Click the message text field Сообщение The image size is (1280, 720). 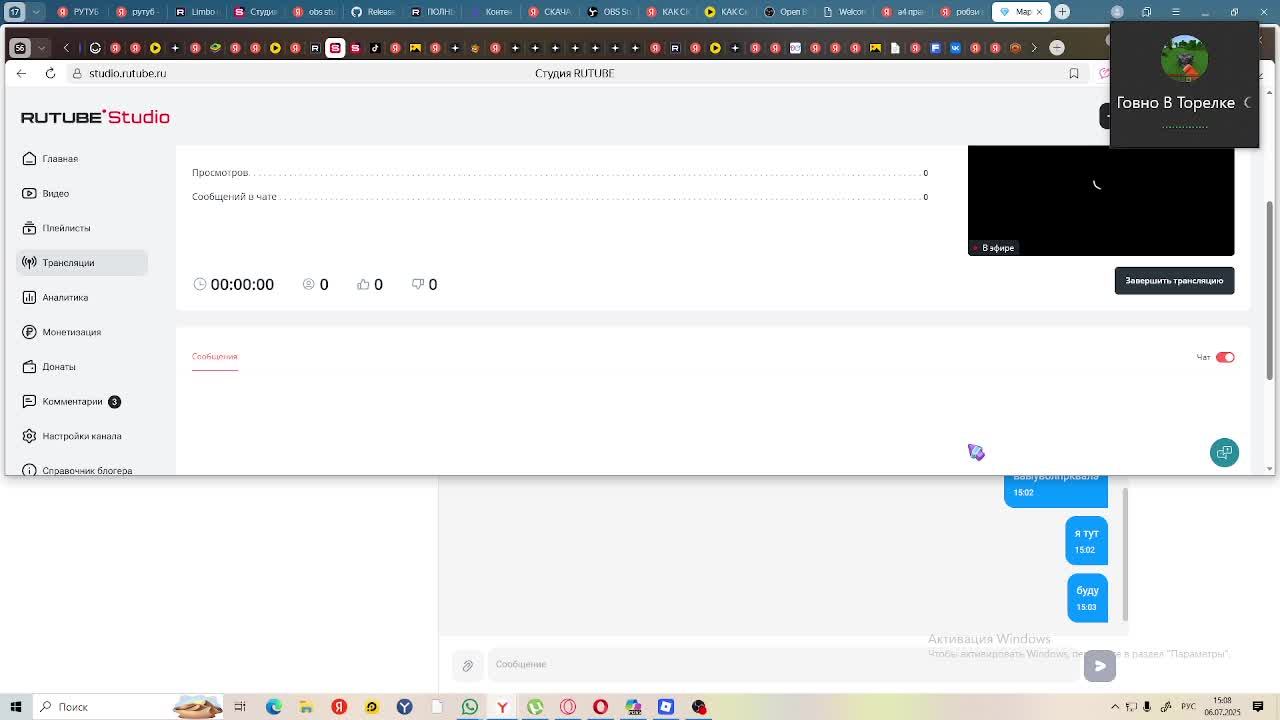[783, 664]
